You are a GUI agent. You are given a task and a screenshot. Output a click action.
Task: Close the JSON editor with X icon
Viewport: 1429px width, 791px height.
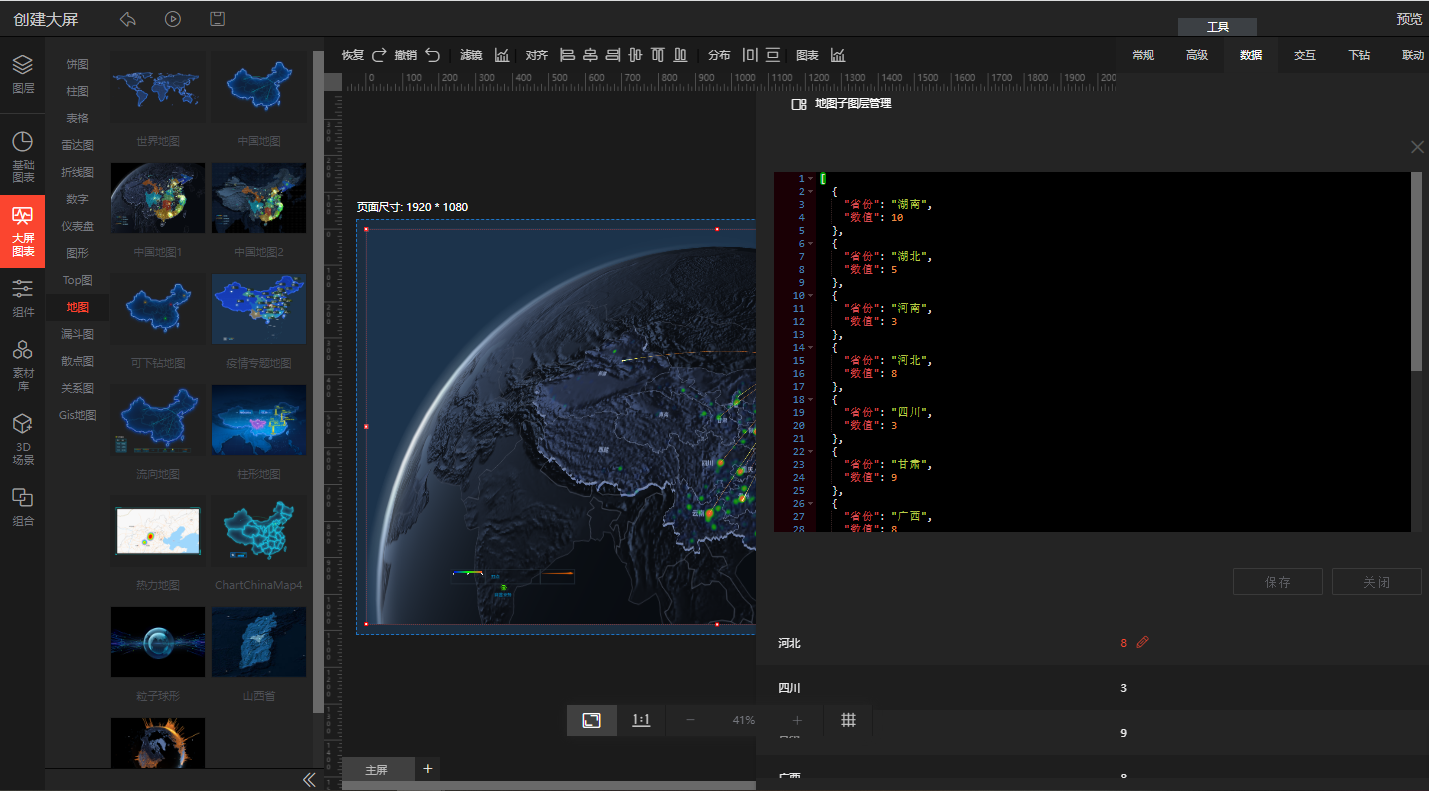(1417, 147)
